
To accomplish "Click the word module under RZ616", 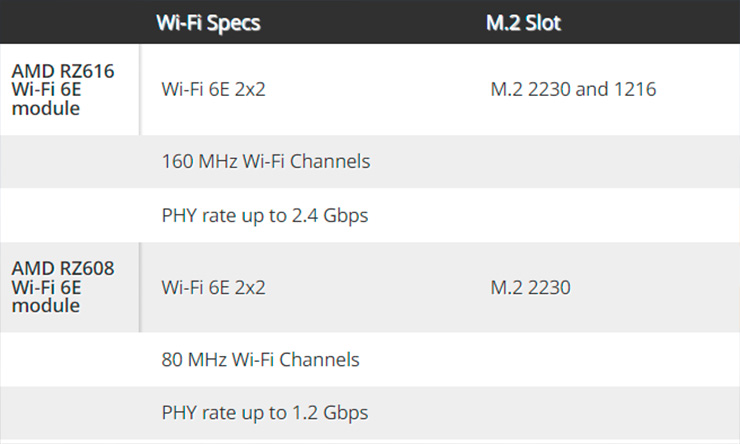I will coord(46,109).
